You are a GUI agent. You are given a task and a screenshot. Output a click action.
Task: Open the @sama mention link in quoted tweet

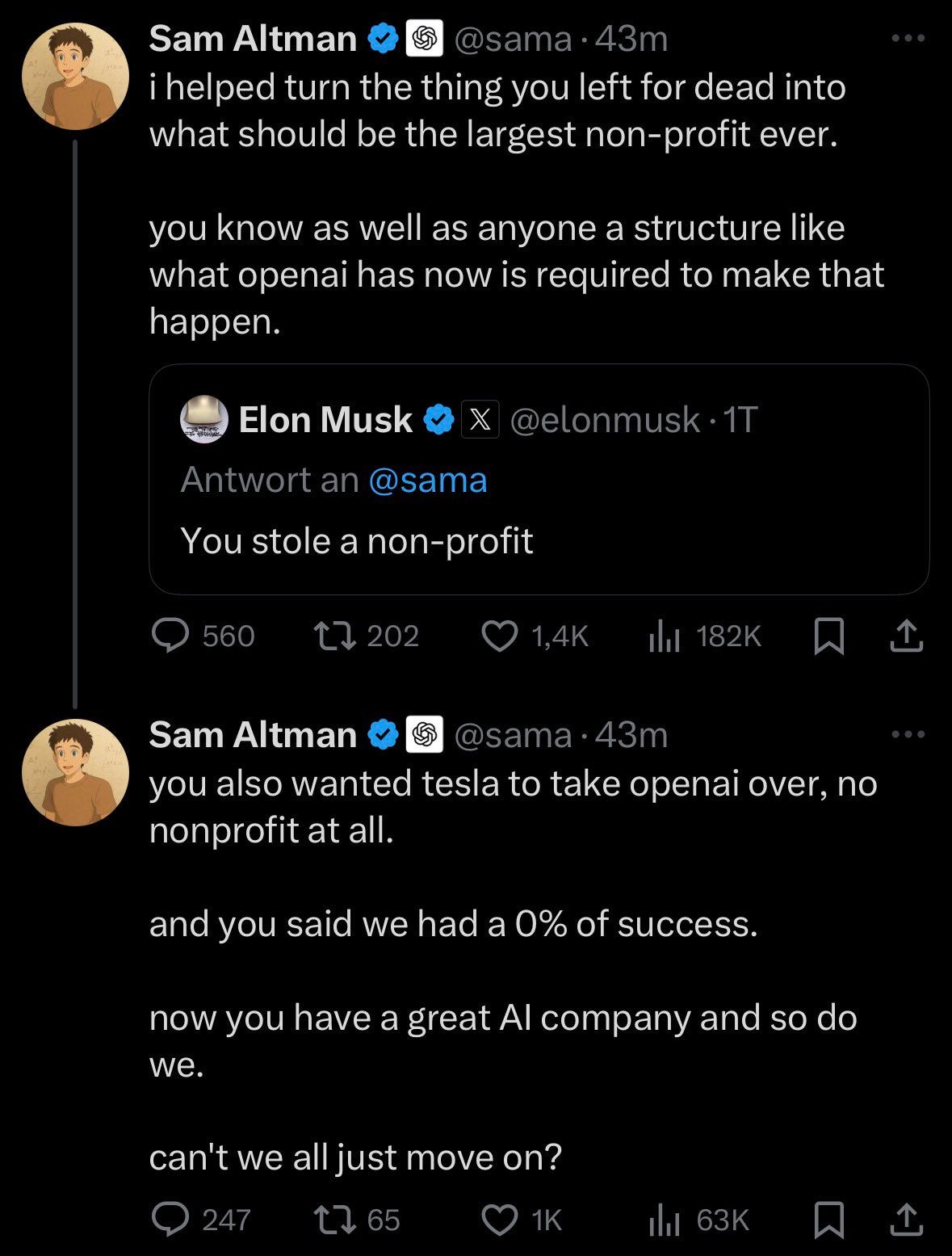point(428,480)
